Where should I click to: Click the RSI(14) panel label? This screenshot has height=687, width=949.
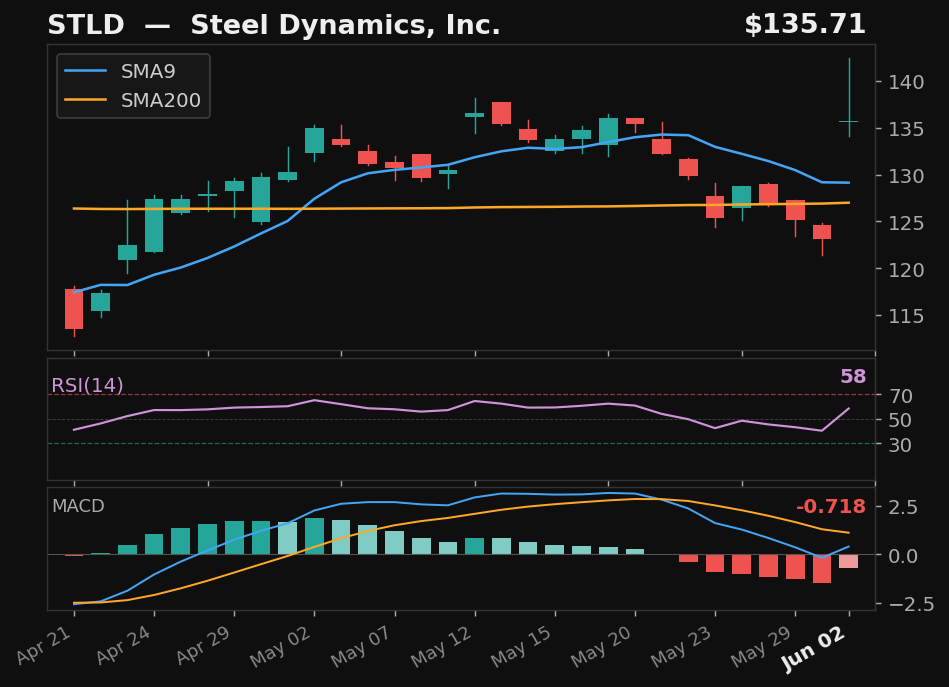(x=87, y=385)
